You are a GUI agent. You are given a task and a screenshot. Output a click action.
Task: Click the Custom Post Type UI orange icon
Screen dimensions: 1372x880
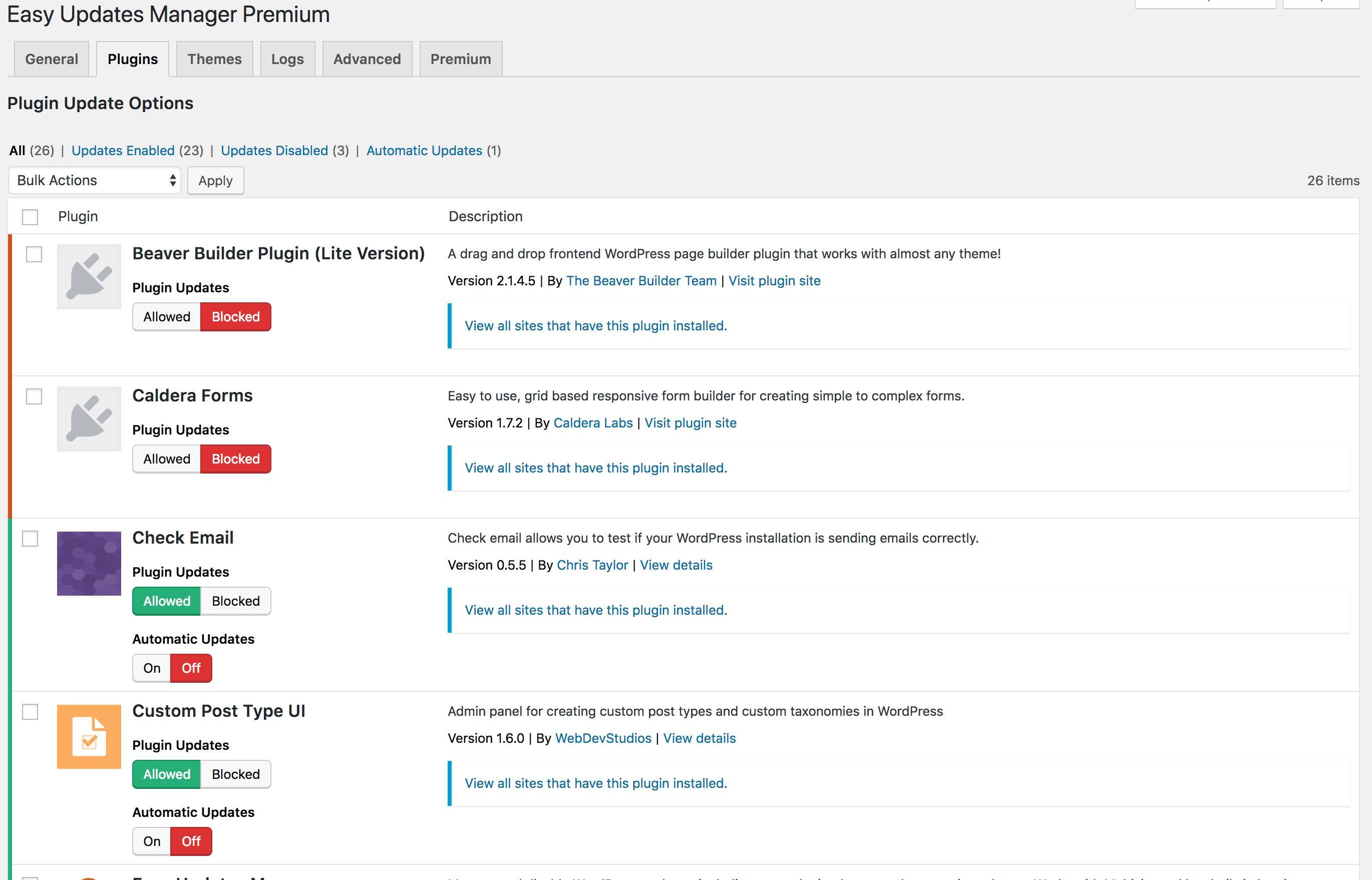[x=89, y=736]
